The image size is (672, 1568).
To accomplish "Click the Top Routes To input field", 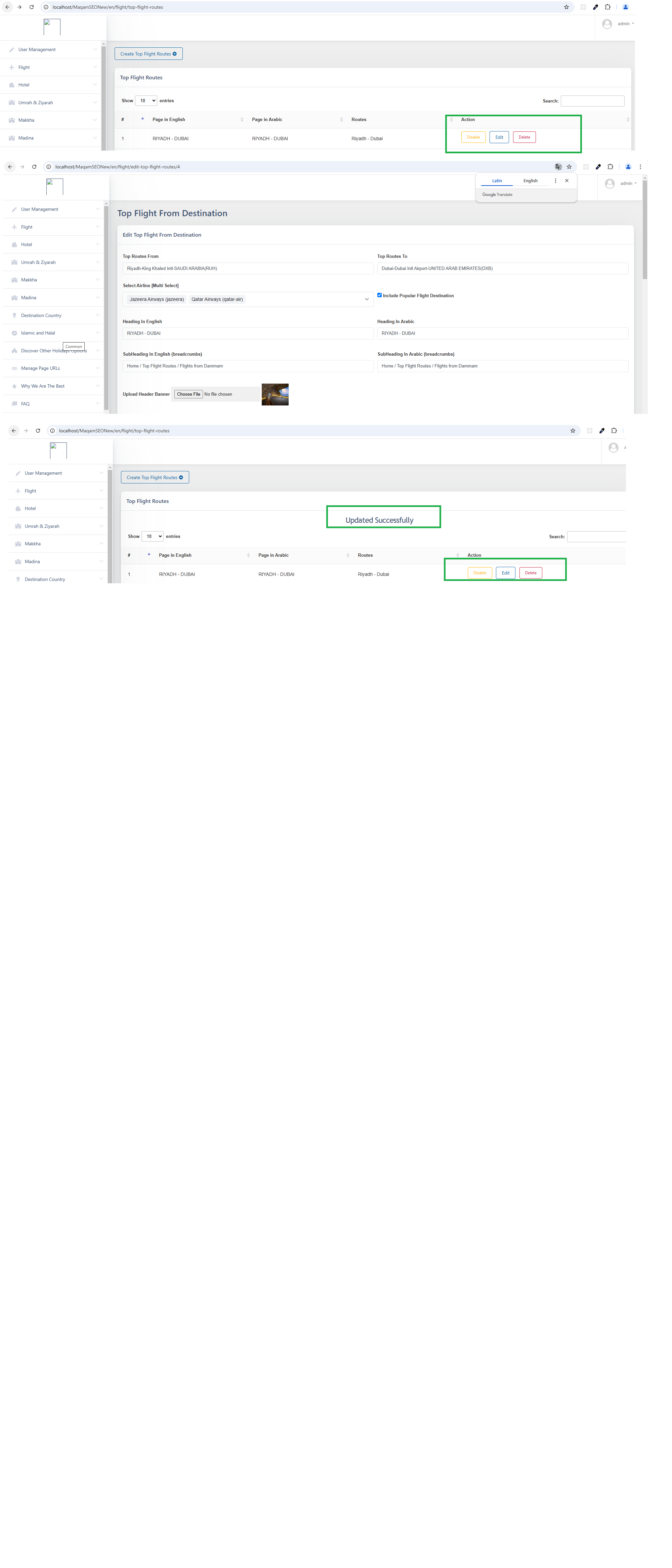I will pos(502,268).
